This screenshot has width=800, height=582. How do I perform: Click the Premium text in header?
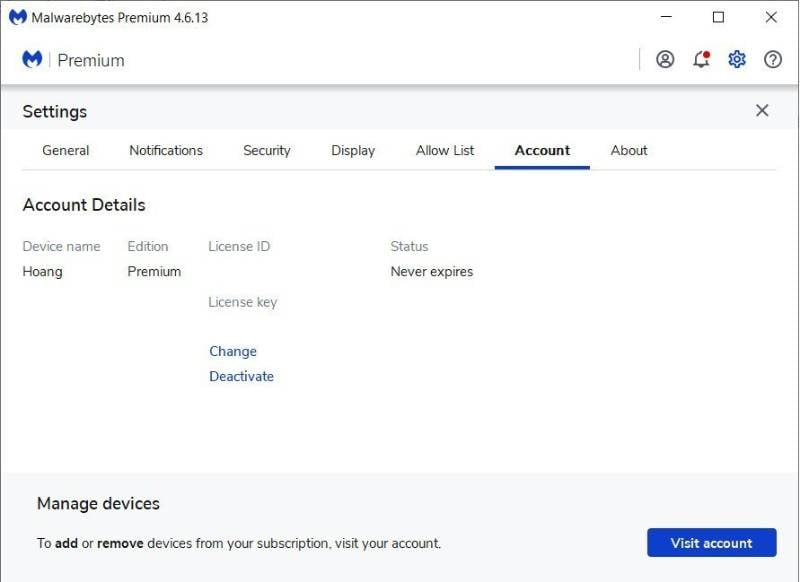(x=91, y=60)
